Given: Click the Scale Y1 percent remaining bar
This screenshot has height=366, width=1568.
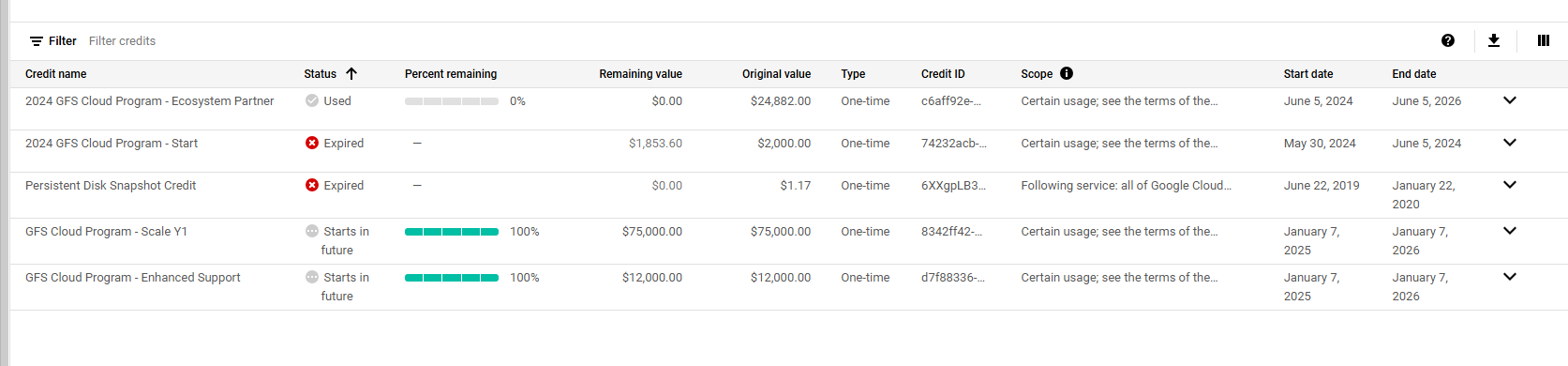Looking at the screenshot, I should pyautogui.click(x=452, y=232).
